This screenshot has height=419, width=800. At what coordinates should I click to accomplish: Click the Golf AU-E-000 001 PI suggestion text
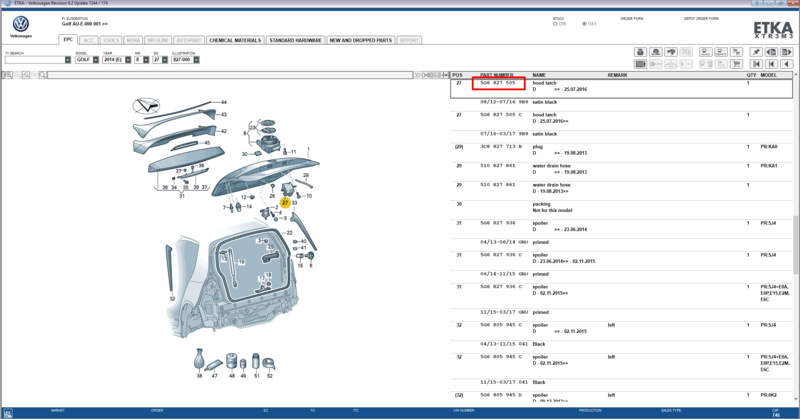[x=85, y=24]
